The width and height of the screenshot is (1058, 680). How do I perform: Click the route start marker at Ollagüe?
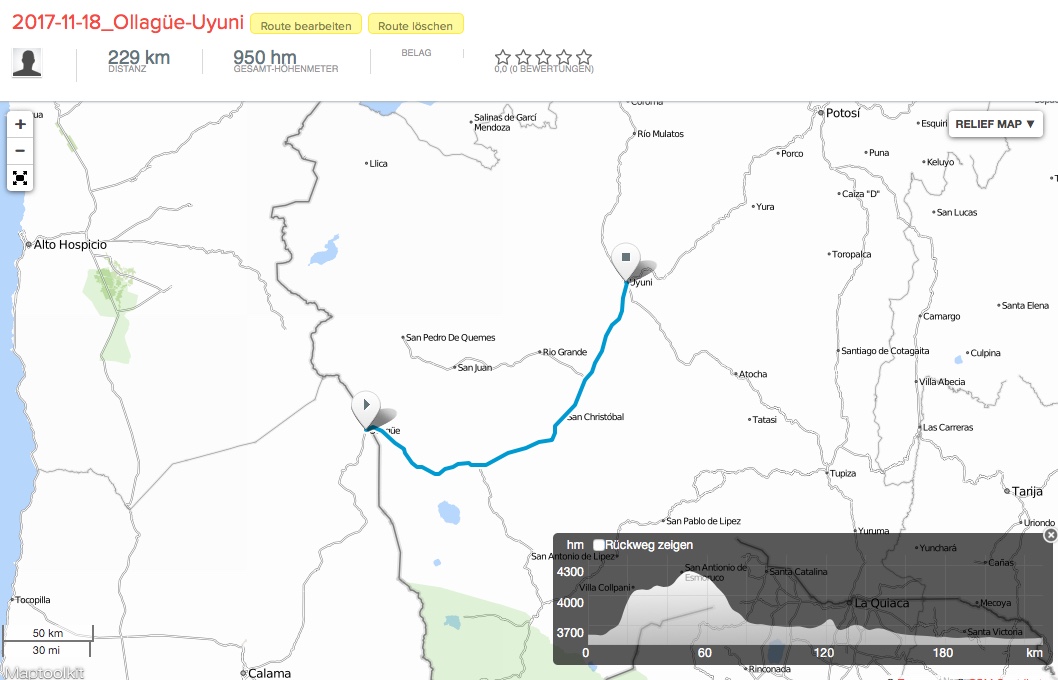click(x=367, y=408)
